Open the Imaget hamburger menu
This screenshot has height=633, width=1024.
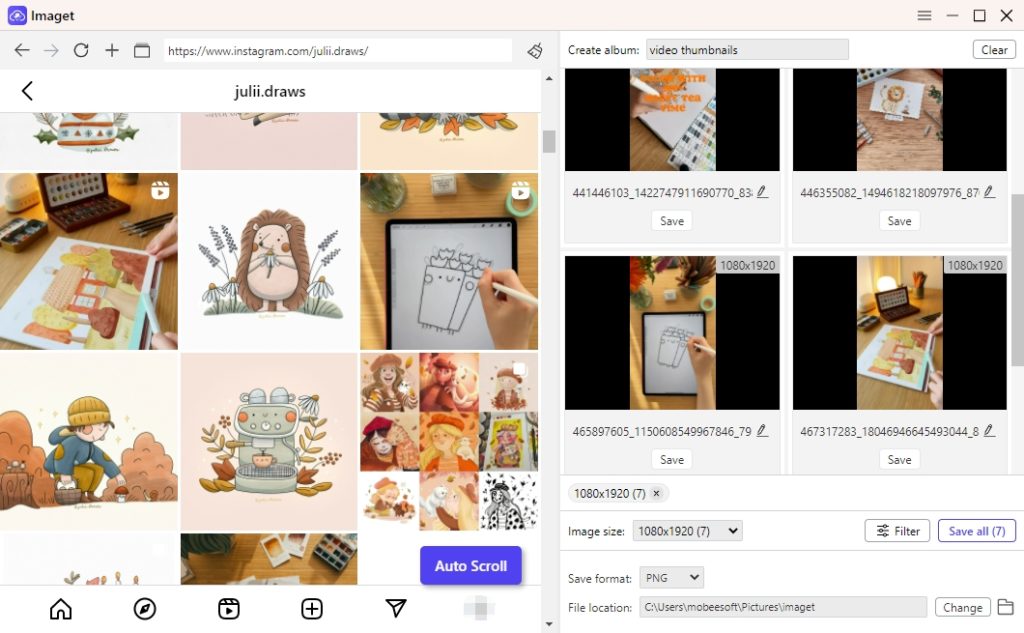point(924,15)
